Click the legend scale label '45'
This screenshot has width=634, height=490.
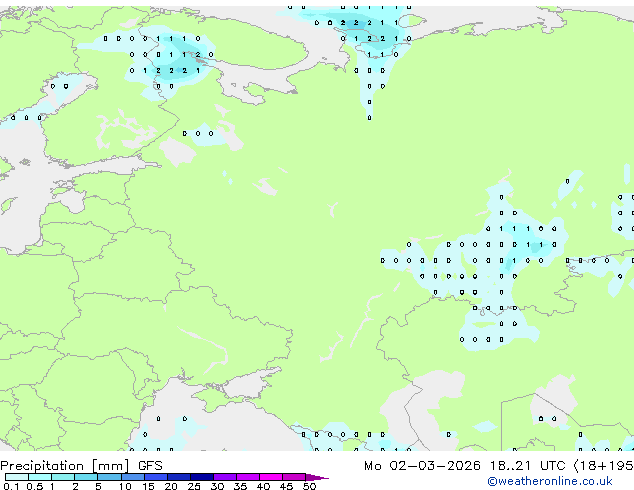click(x=286, y=486)
